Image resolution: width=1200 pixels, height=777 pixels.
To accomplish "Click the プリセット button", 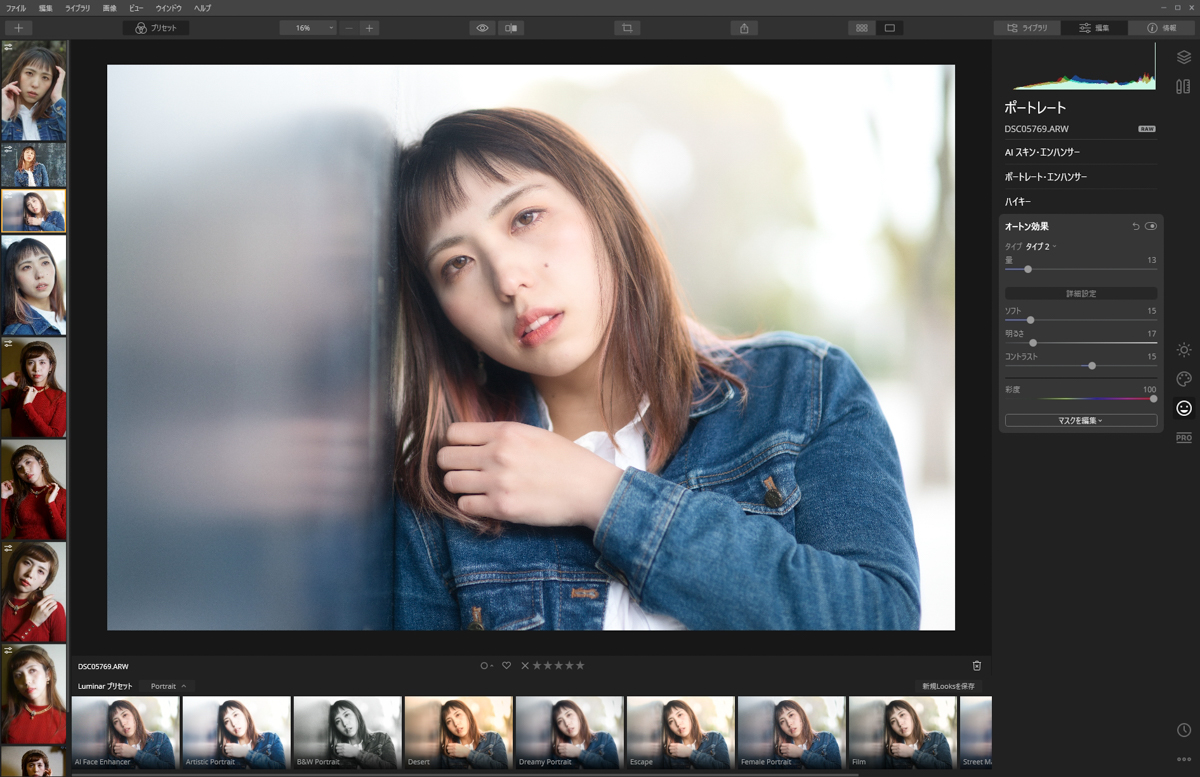I will 156,28.
